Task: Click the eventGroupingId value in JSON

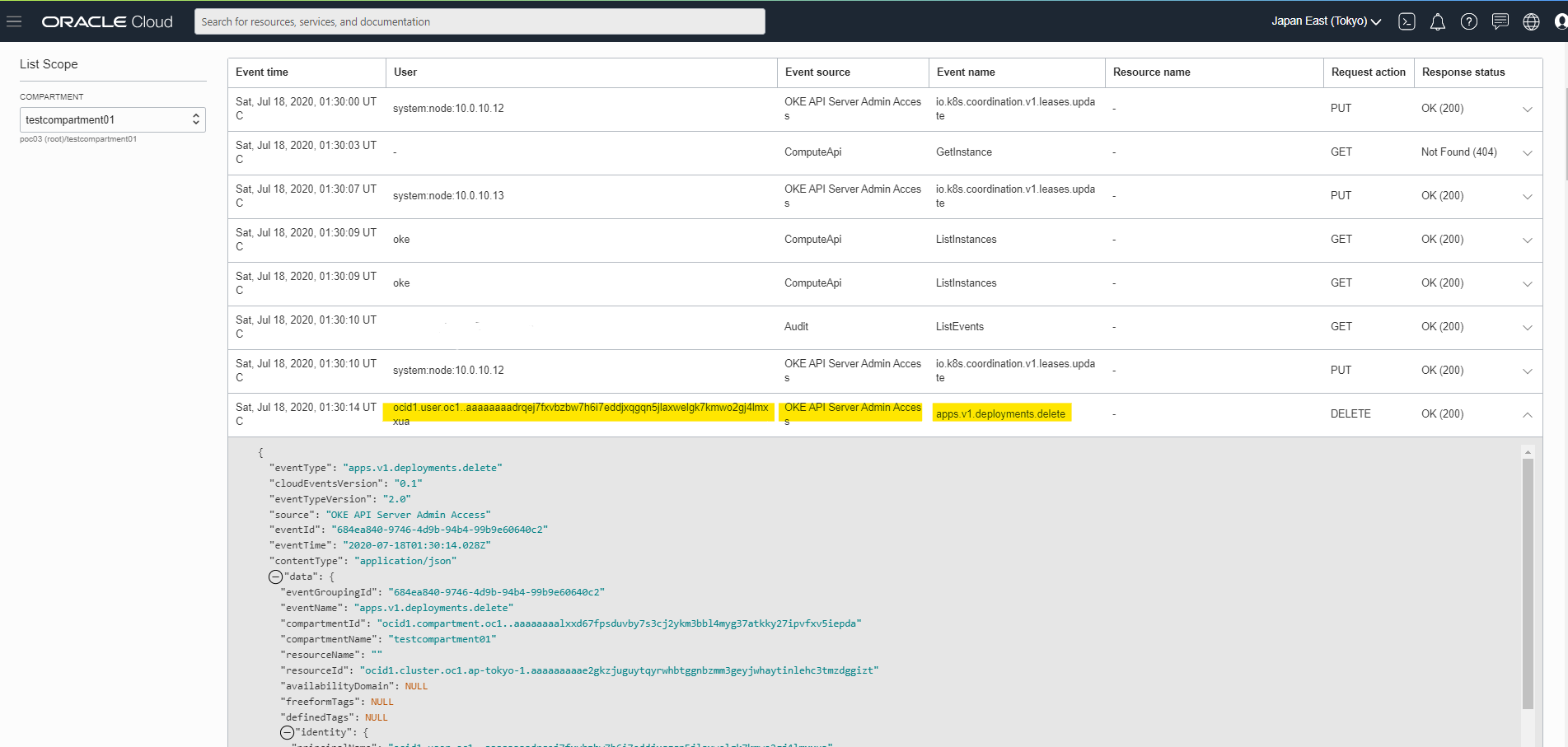Action: [x=496, y=592]
